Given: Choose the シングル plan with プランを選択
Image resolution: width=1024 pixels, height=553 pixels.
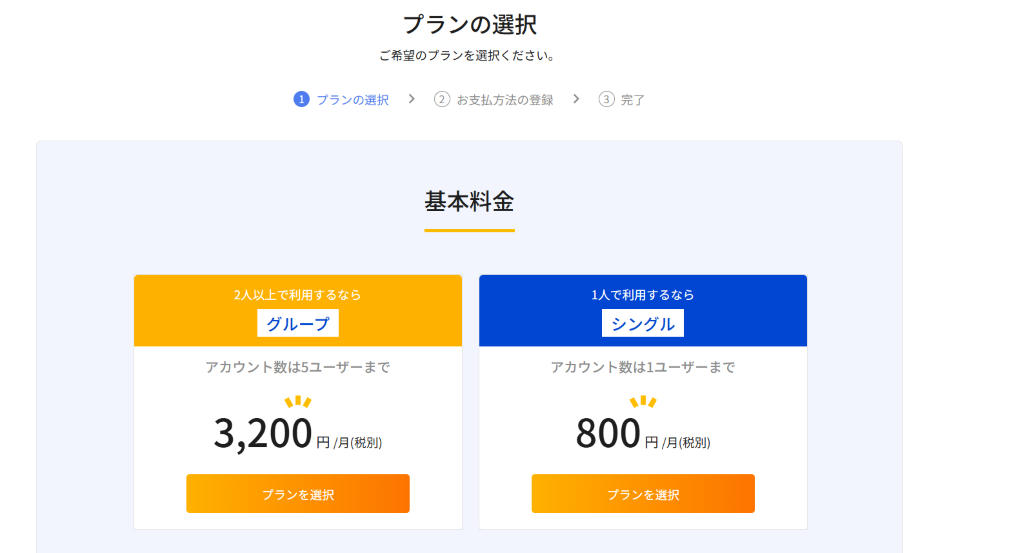Looking at the screenshot, I should [x=643, y=494].
